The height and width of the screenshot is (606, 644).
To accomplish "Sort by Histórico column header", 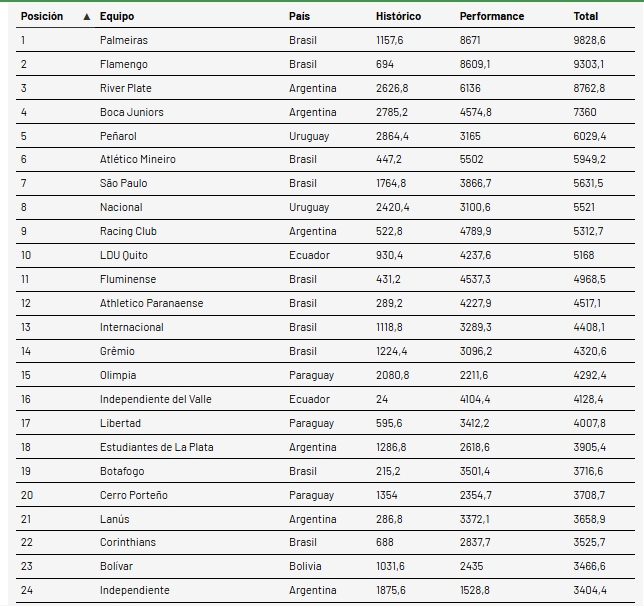I will (x=398, y=17).
